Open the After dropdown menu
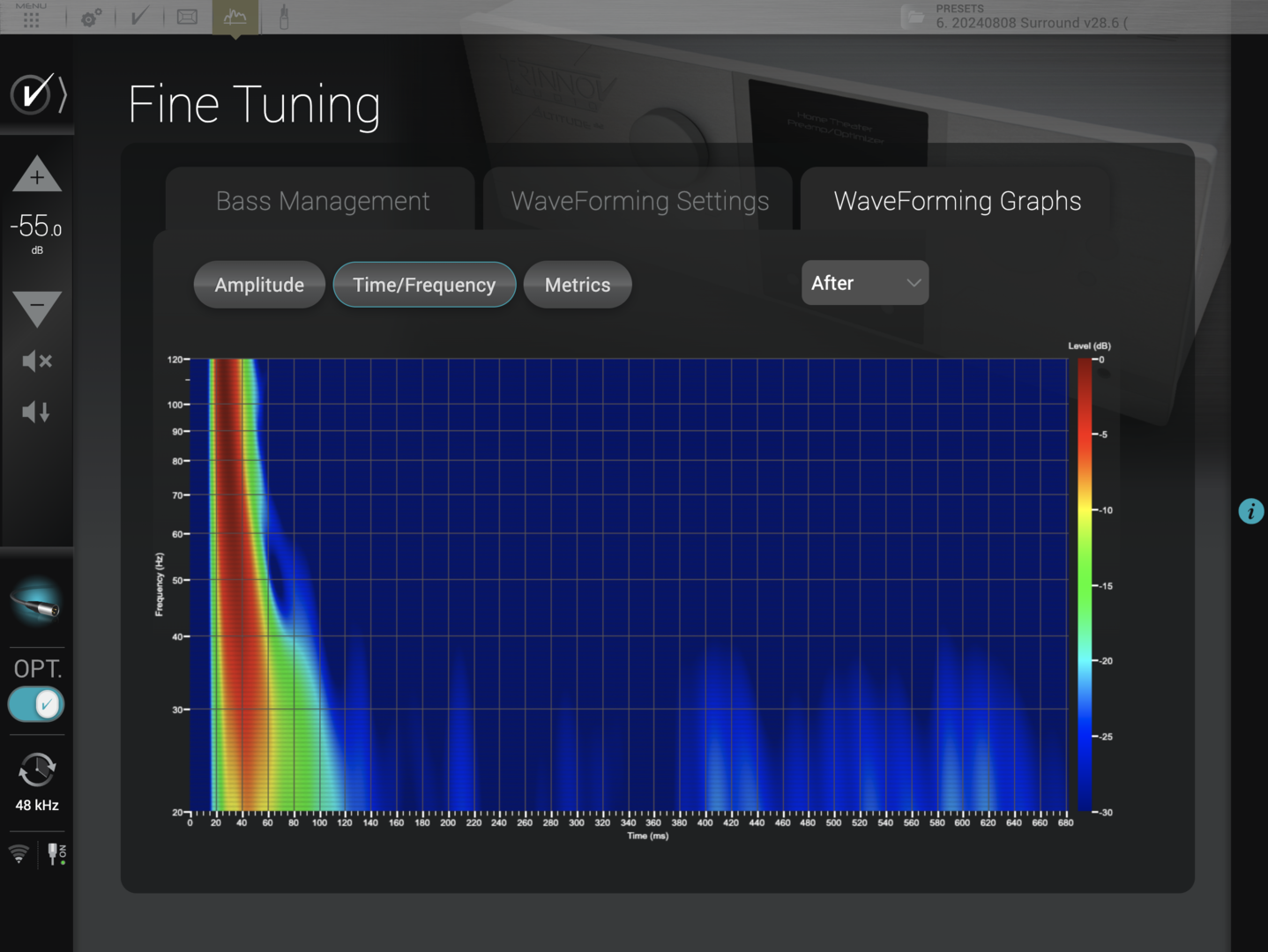1268x952 pixels. pyautogui.click(x=864, y=283)
